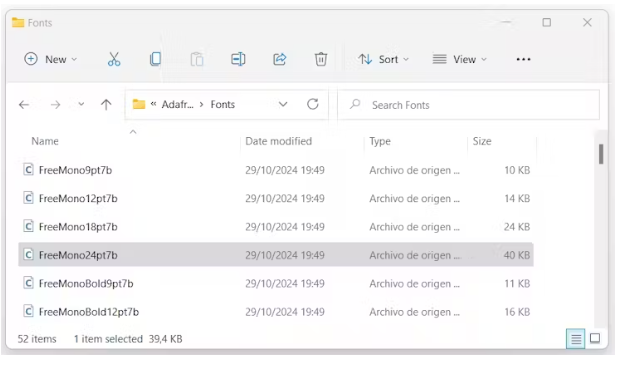Open the New item dropdown
This screenshot has width=631, height=367.
tap(51, 59)
